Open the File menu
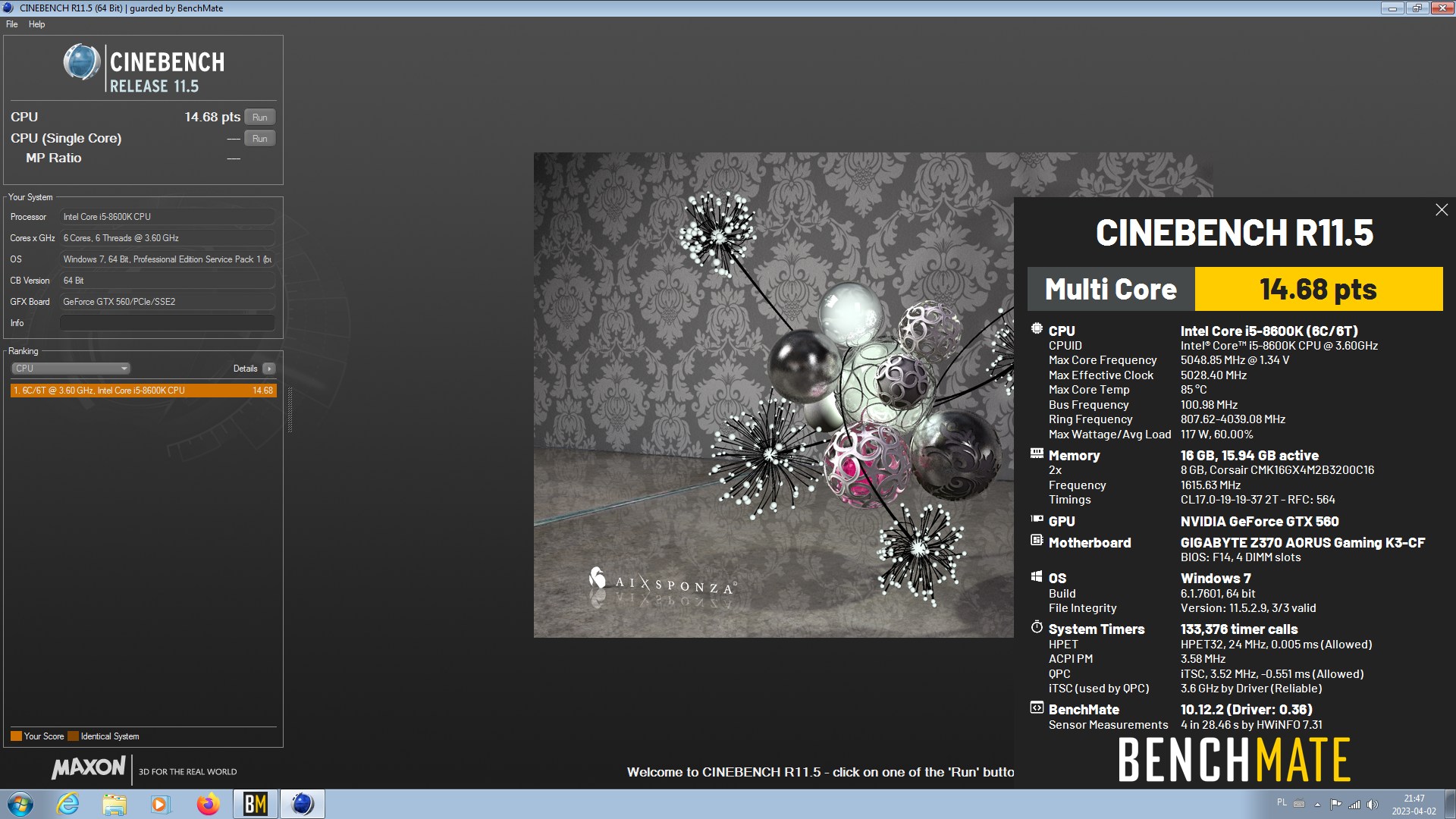1456x819 pixels. pos(12,24)
